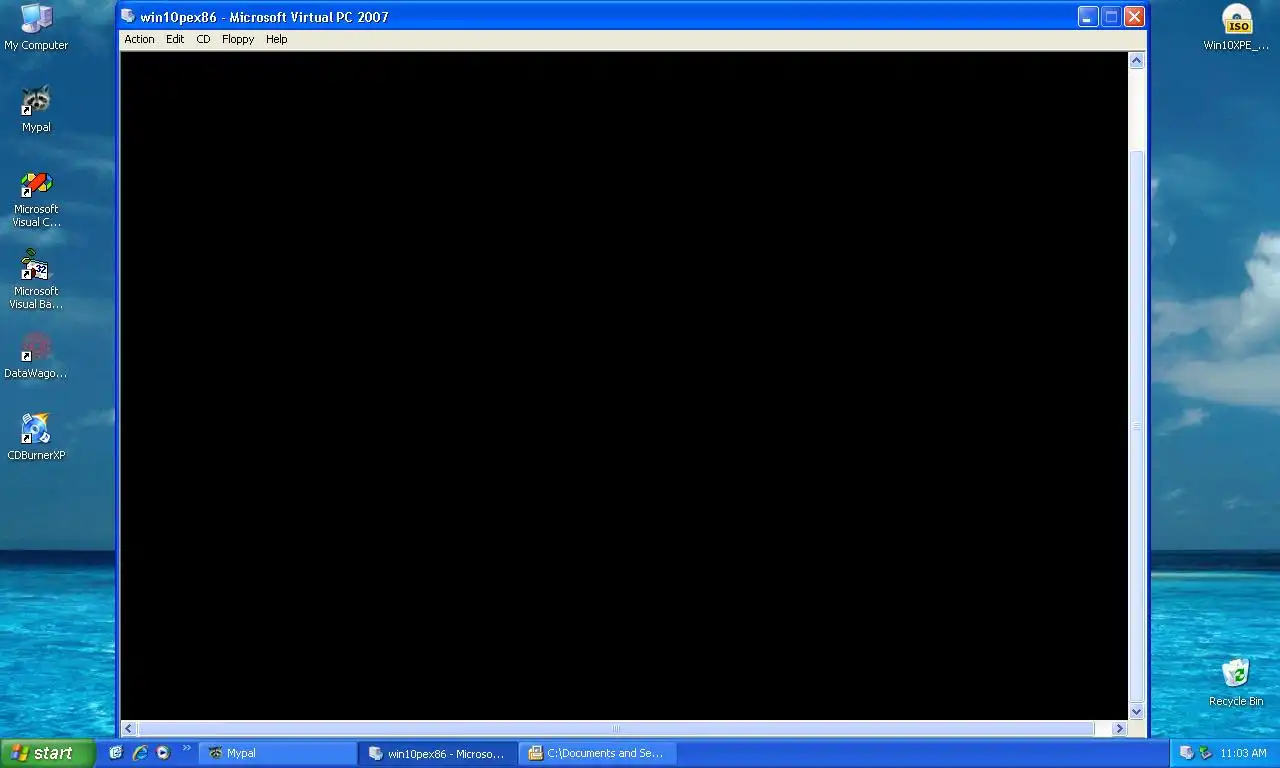
Task: Switch to the win10pex86 taskbar button
Action: pos(438,753)
